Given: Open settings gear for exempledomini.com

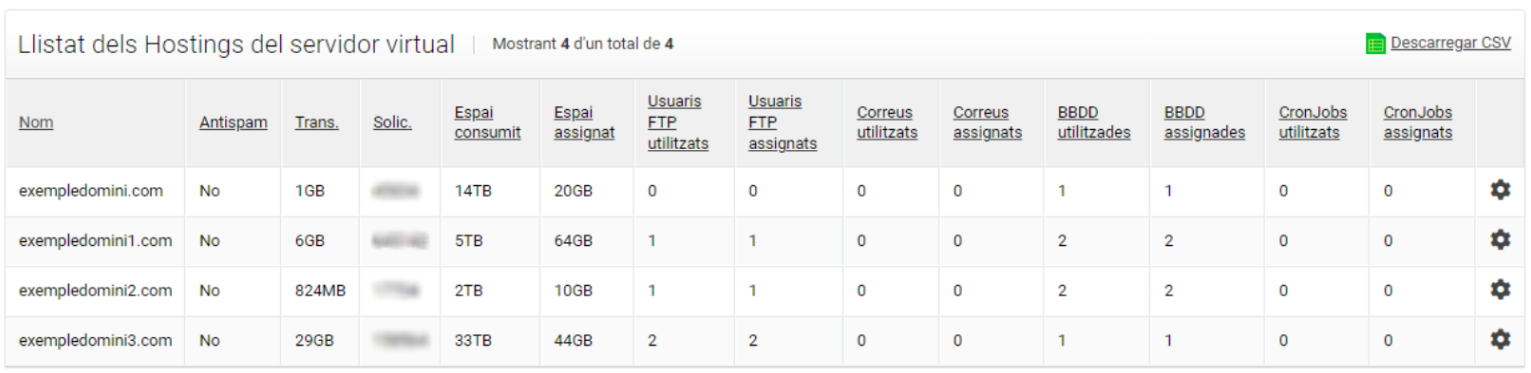Looking at the screenshot, I should coord(1500,190).
